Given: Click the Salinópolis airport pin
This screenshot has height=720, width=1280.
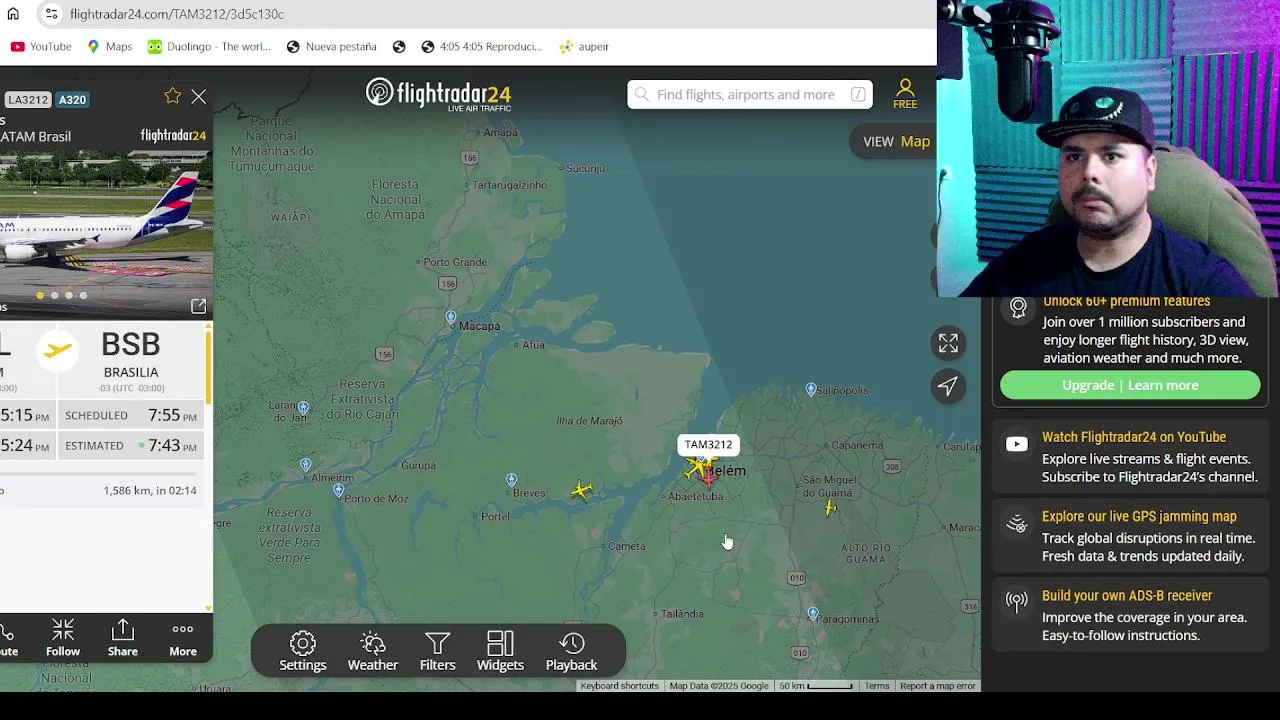Looking at the screenshot, I should (x=811, y=389).
